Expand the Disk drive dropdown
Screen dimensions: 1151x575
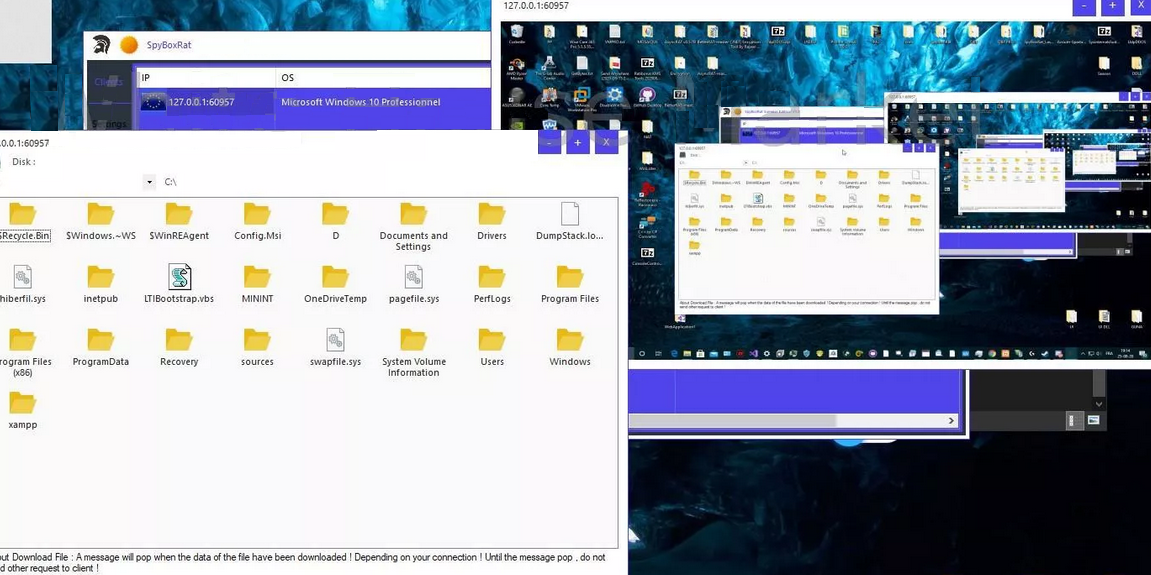pos(149,182)
